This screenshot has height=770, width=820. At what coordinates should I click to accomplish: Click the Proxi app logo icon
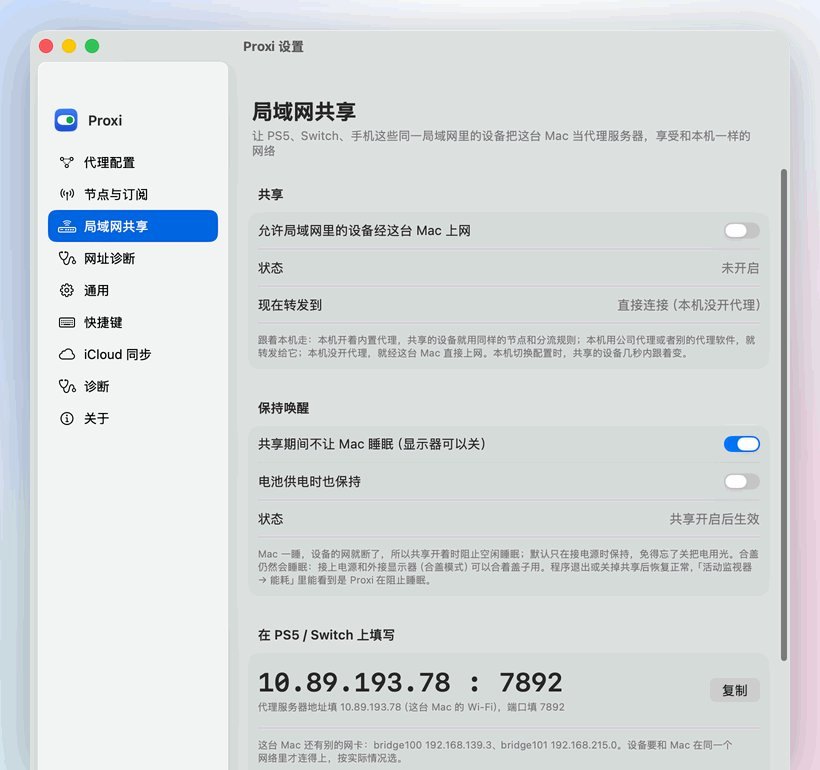click(x=66, y=120)
